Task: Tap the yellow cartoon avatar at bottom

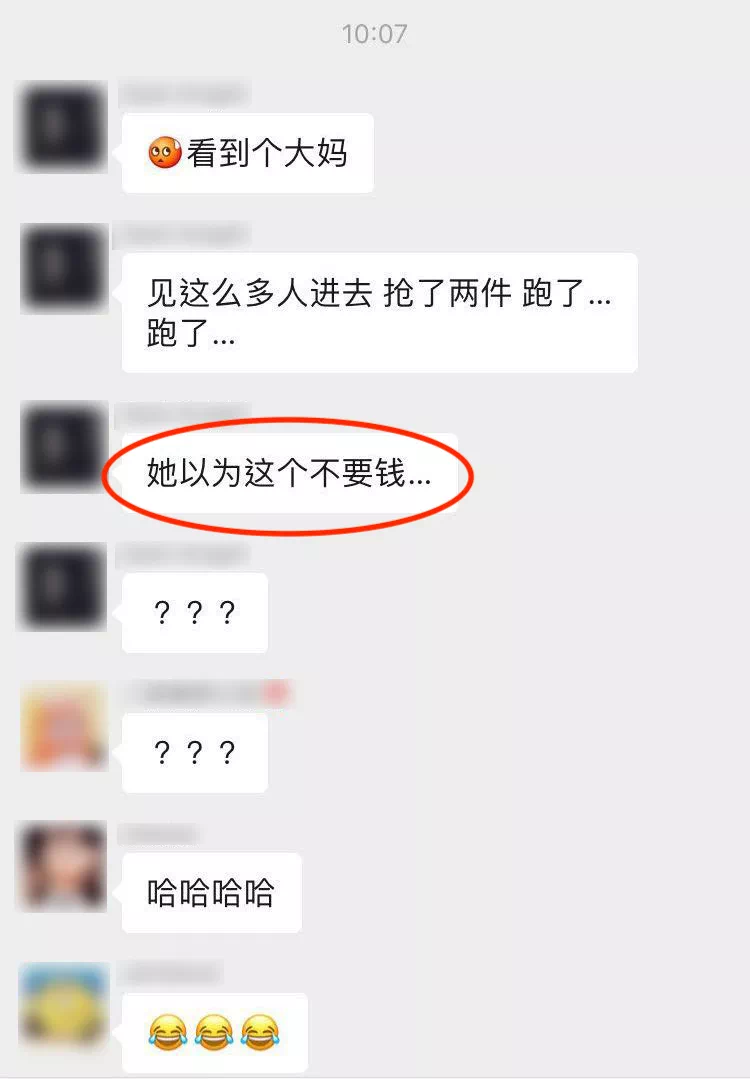Action: coord(64,1006)
